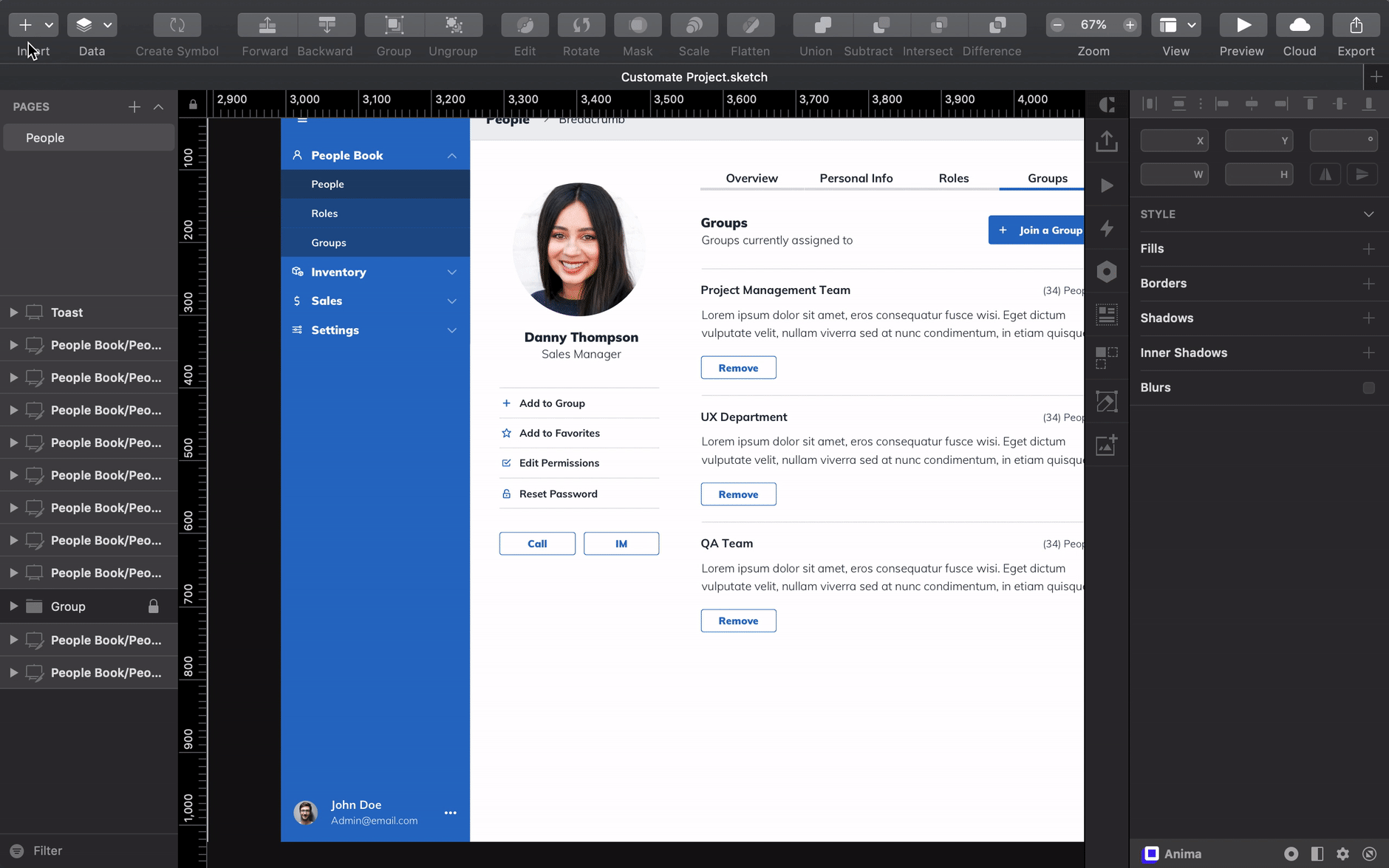This screenshot has height=868, width=1389.
Task: Apply the Mask tool
Action: (638, 25)
